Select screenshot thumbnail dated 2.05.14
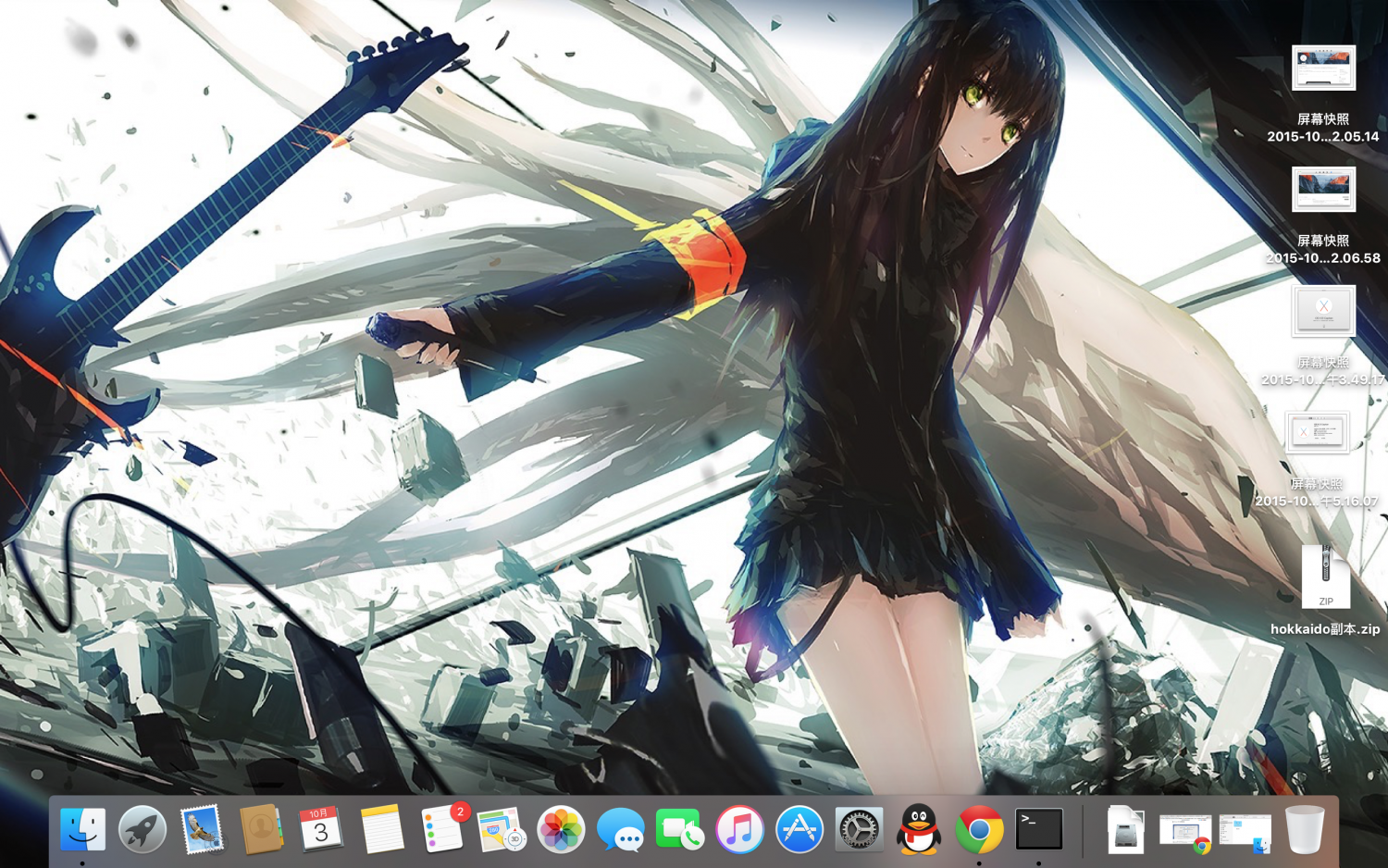The height and width of the screenshot is (868, 1388). pos(1323,68)
